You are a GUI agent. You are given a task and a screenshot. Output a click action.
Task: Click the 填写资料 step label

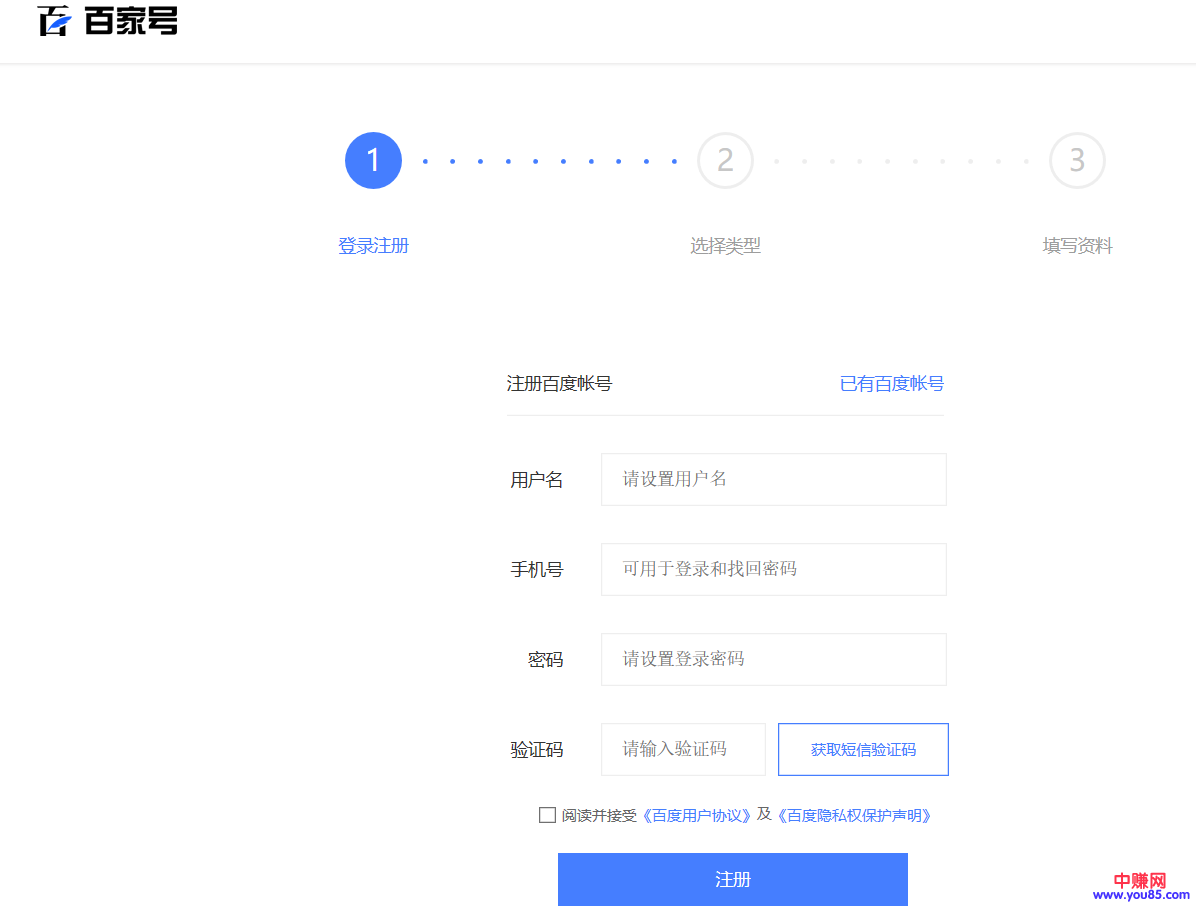[x=1077, y=246]
